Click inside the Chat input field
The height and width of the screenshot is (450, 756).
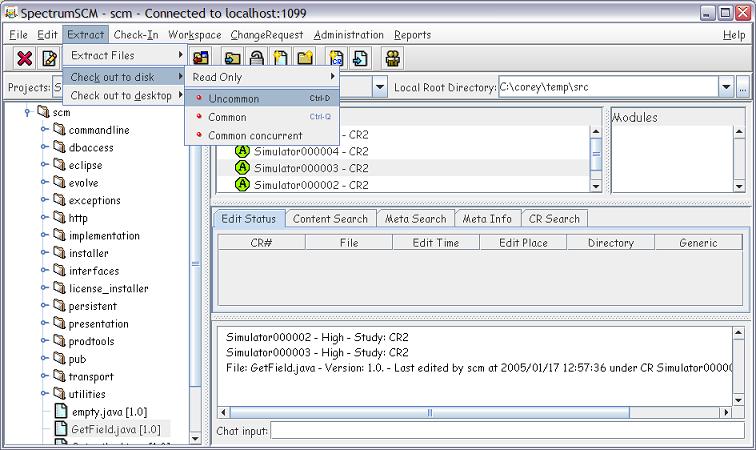pyautogui.click(x=507, y=430)
